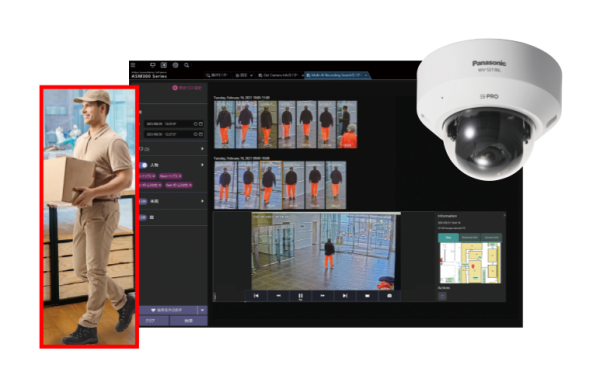
Task: Toggle the person (人物) search switch
Action: coord(143,165)
